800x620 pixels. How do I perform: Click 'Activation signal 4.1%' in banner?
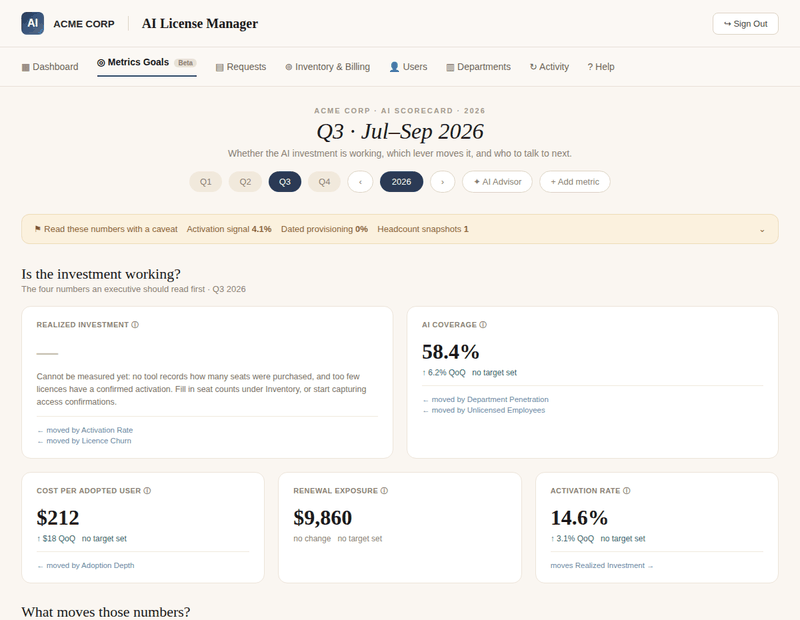(229, 229)
